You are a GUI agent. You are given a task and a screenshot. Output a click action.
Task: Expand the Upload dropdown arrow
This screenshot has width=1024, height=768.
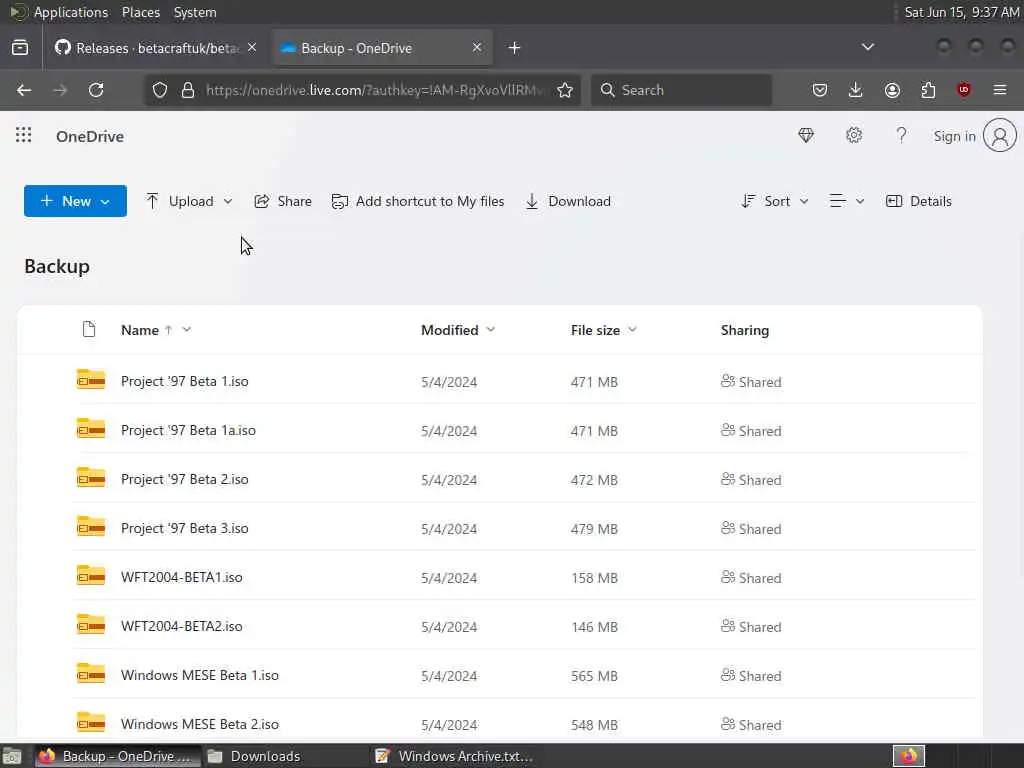[228, 201]
